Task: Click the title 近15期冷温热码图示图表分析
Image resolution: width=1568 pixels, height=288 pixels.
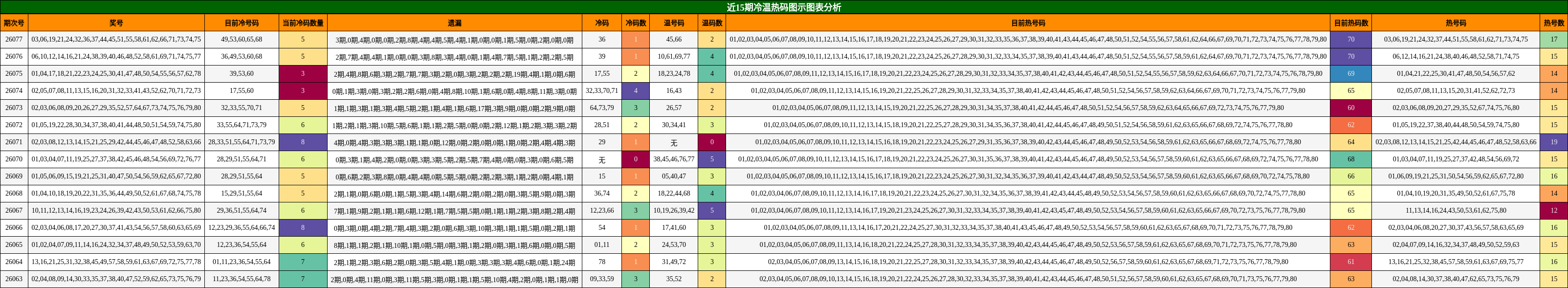Action: click(x=784, y=7)
